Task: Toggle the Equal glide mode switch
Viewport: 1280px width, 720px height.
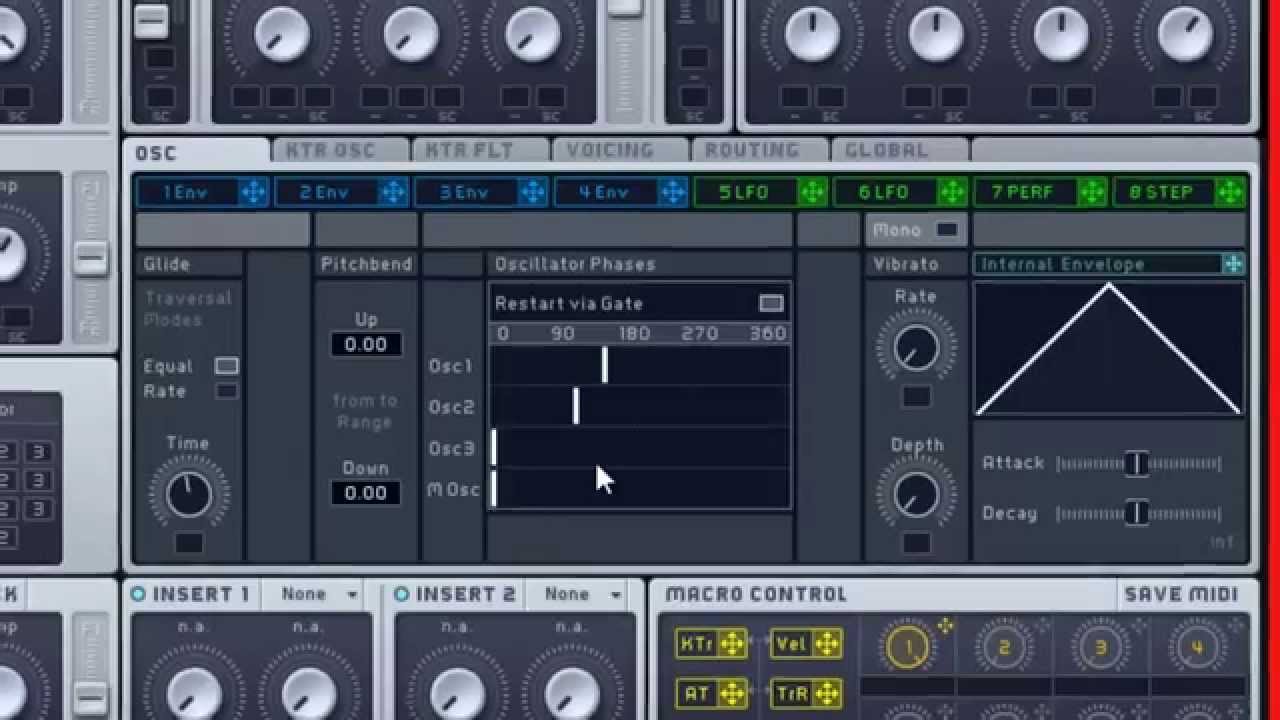Action: click(x=227, y=366)
